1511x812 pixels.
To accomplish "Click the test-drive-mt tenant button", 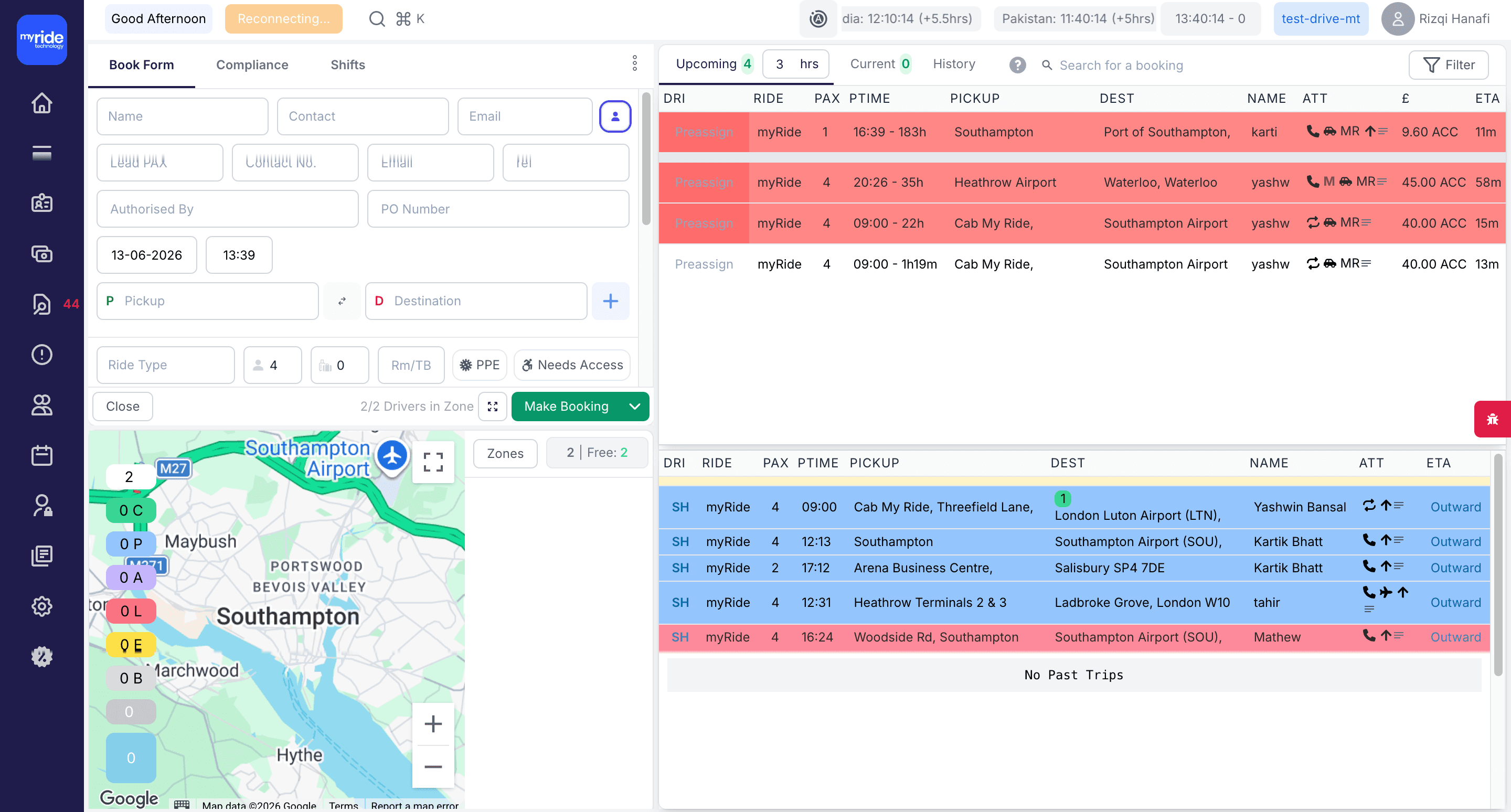I will point(1320,19).
